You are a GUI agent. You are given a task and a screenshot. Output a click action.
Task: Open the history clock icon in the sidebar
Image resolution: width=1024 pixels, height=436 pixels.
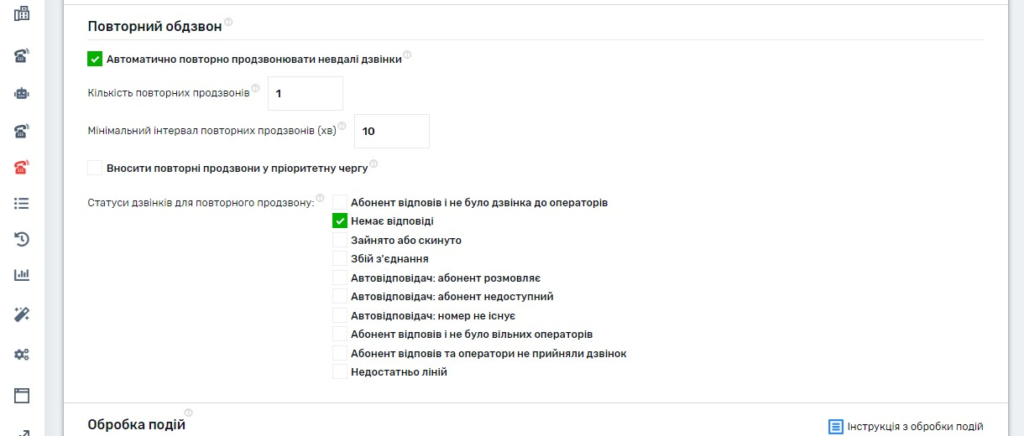click(x=21, y=239)
